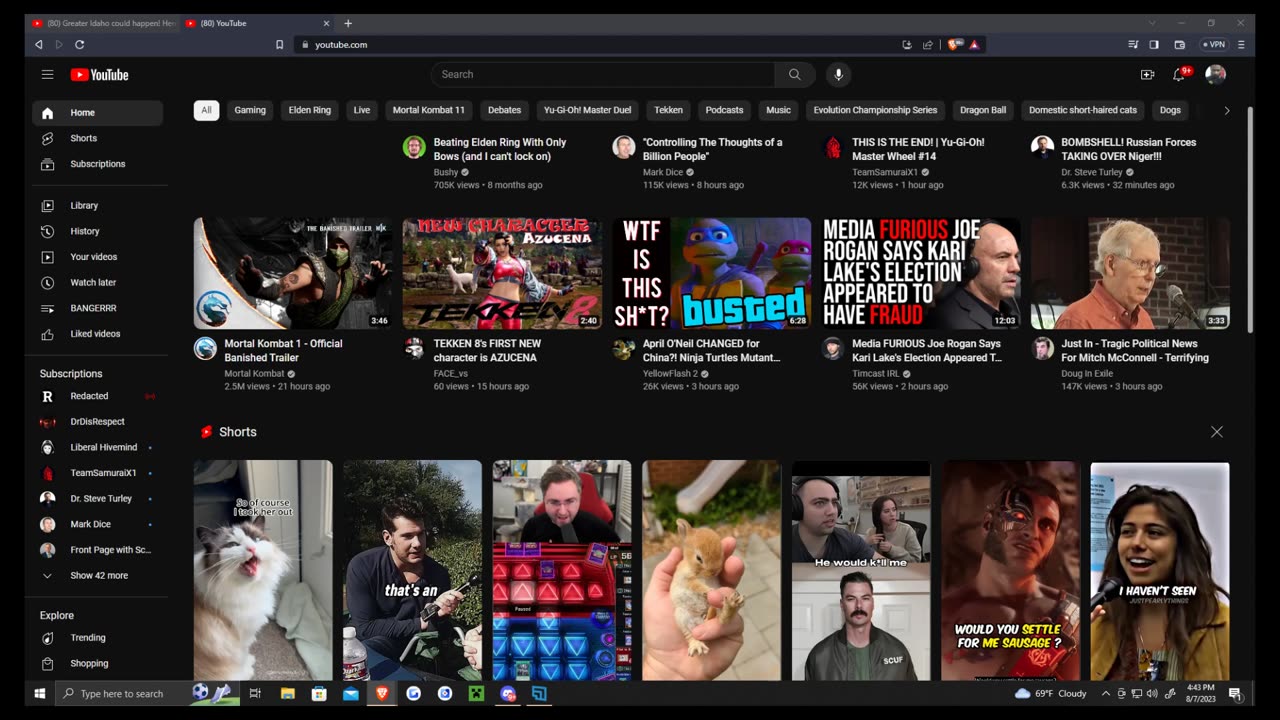Viewport: 1280px width, 720px height.
Task: Open Mitch McConnell video thumbnail
Action: pos(1130,273)
